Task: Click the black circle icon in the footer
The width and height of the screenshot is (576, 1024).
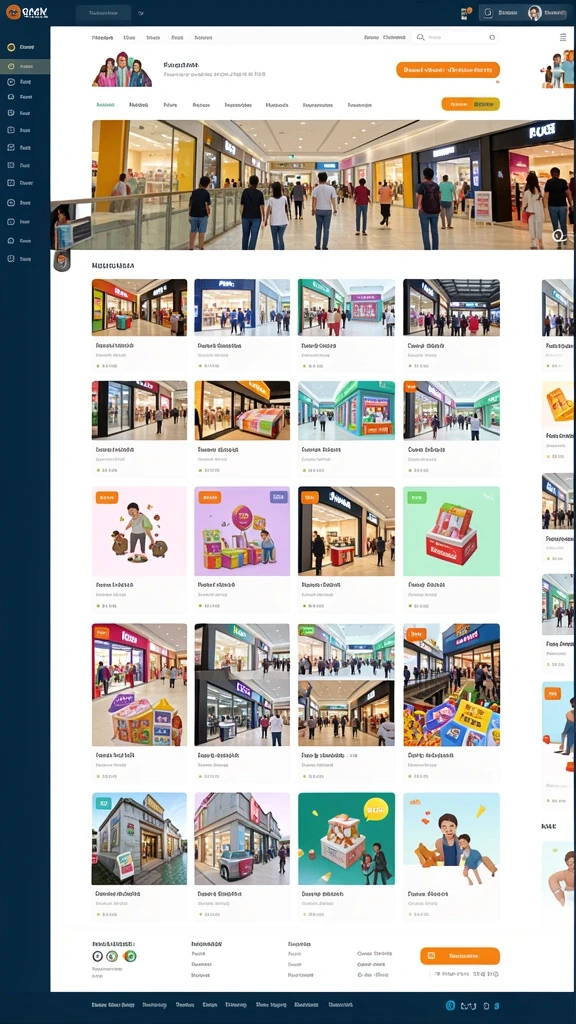Action: [x=98, y=956]
